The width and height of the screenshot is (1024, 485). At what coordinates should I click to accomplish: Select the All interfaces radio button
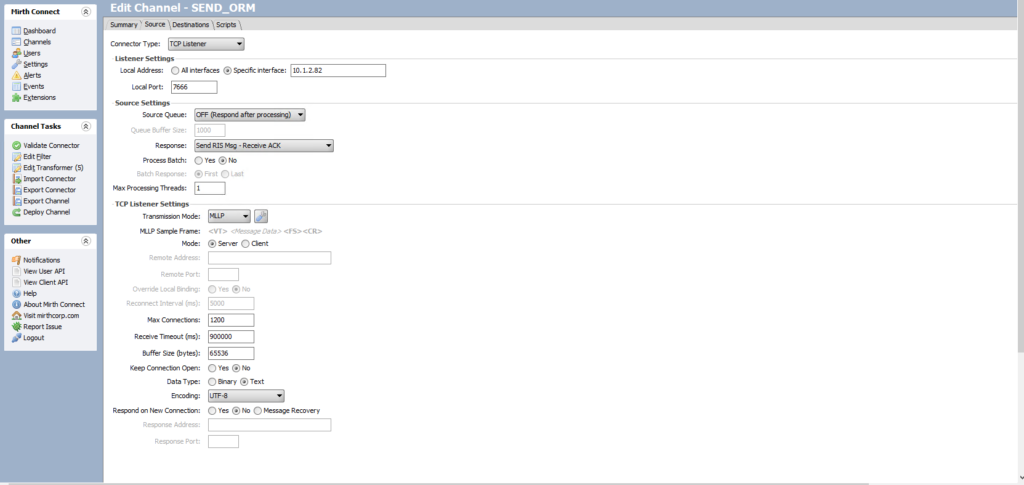click(x=176, y=70)
